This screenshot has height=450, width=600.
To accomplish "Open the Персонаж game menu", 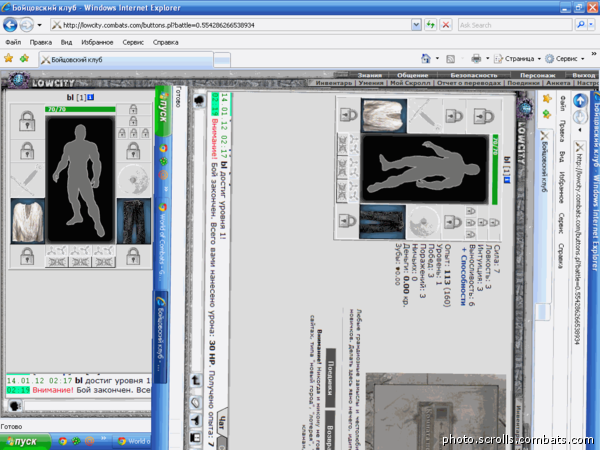I will pyautogui.click(x=537, y=75).
